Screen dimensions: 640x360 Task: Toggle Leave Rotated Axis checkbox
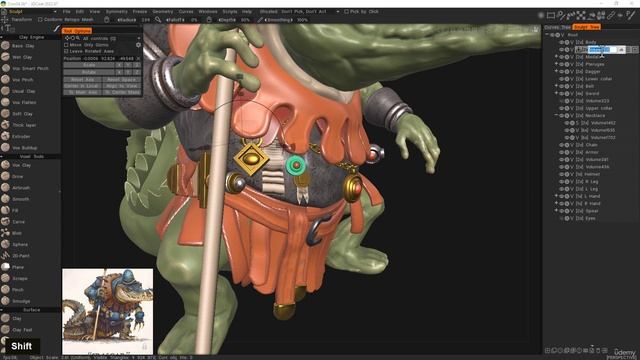(x=66, y=51)
